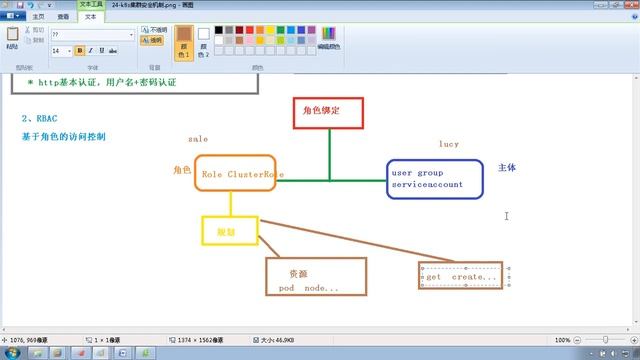
Task: Open the Windows Start orb
Action: (x=12, y=353)
